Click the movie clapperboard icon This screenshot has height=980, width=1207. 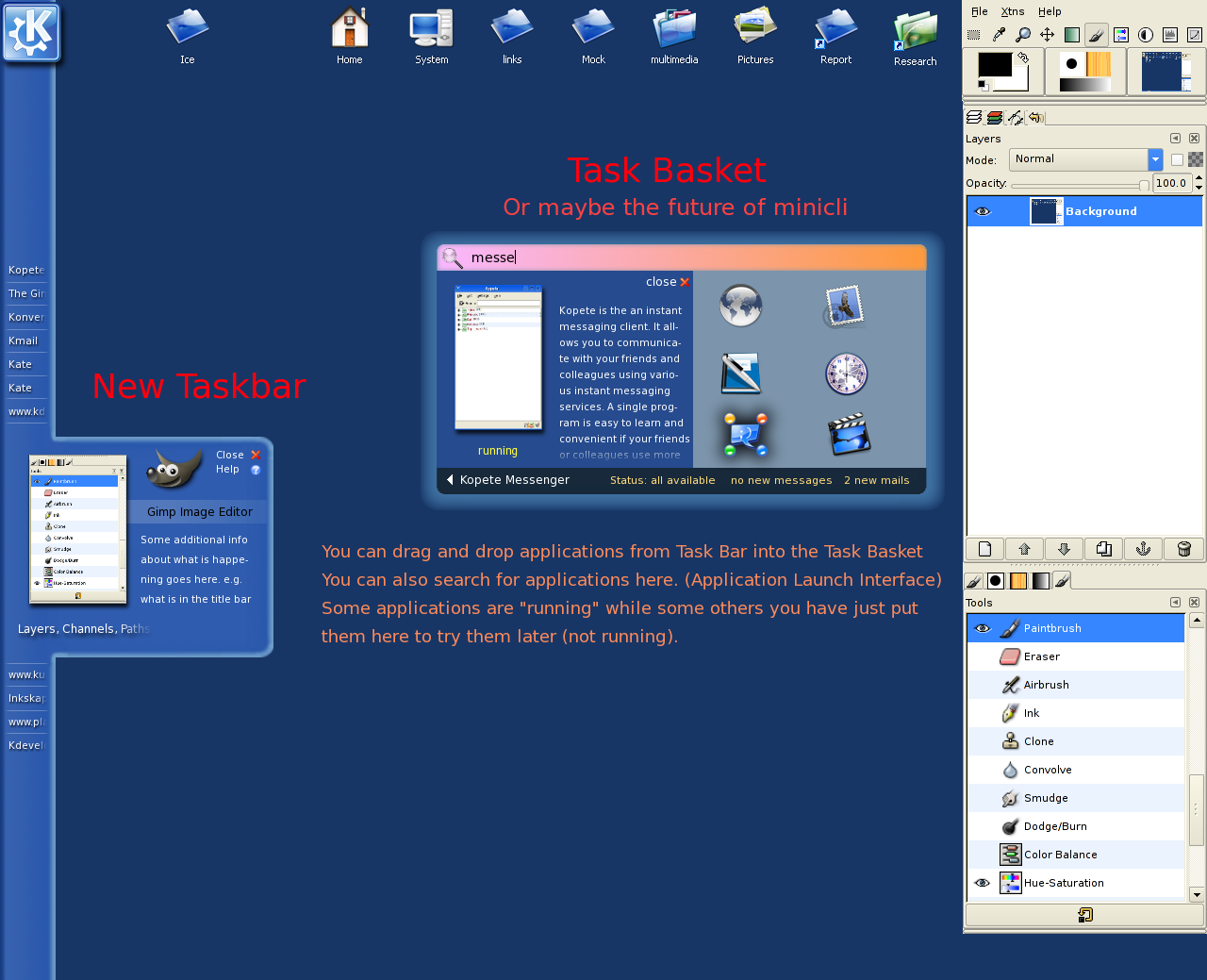pyautogui.click(x=849, y=435)
